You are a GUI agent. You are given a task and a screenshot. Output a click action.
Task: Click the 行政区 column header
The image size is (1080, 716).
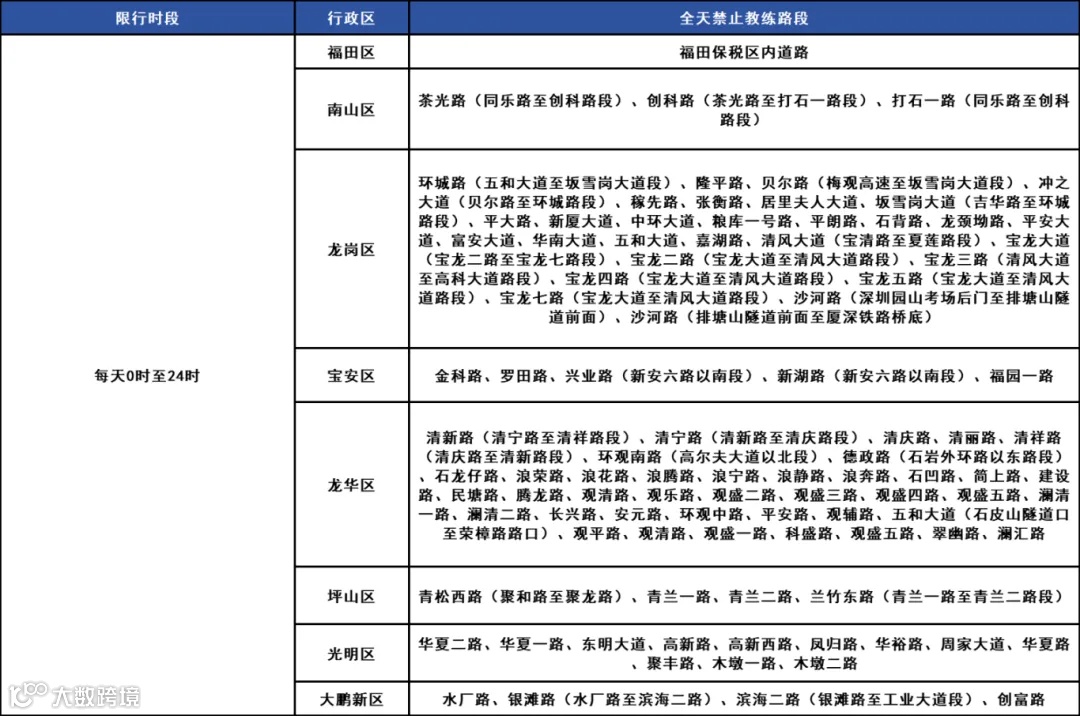point(351,17)
